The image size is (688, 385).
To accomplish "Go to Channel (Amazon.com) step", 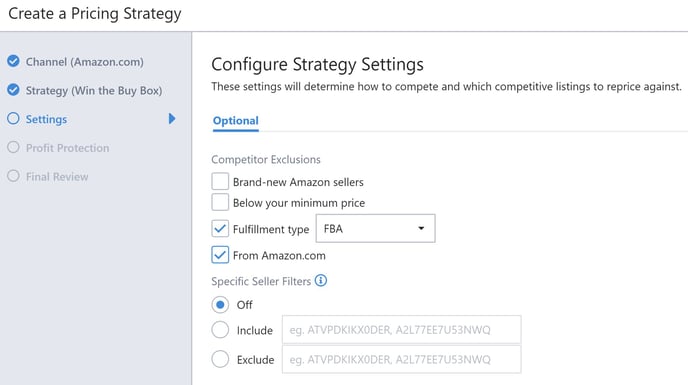I will (85, 62).
